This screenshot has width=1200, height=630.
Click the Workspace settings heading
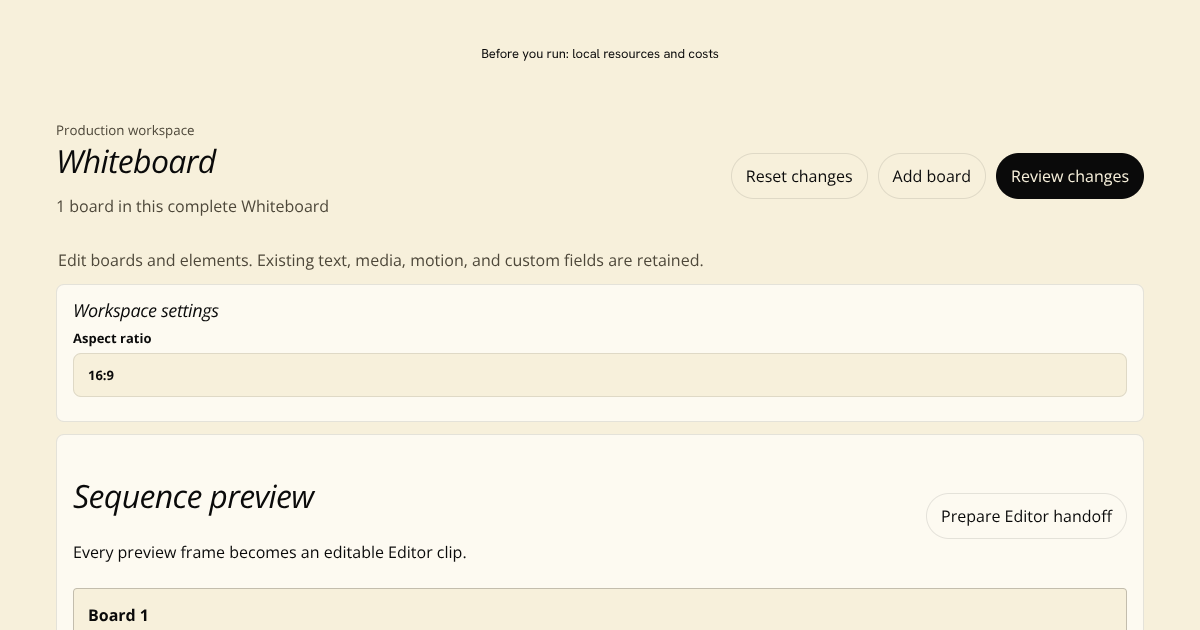pyautogui.click(x=146, y=311)
